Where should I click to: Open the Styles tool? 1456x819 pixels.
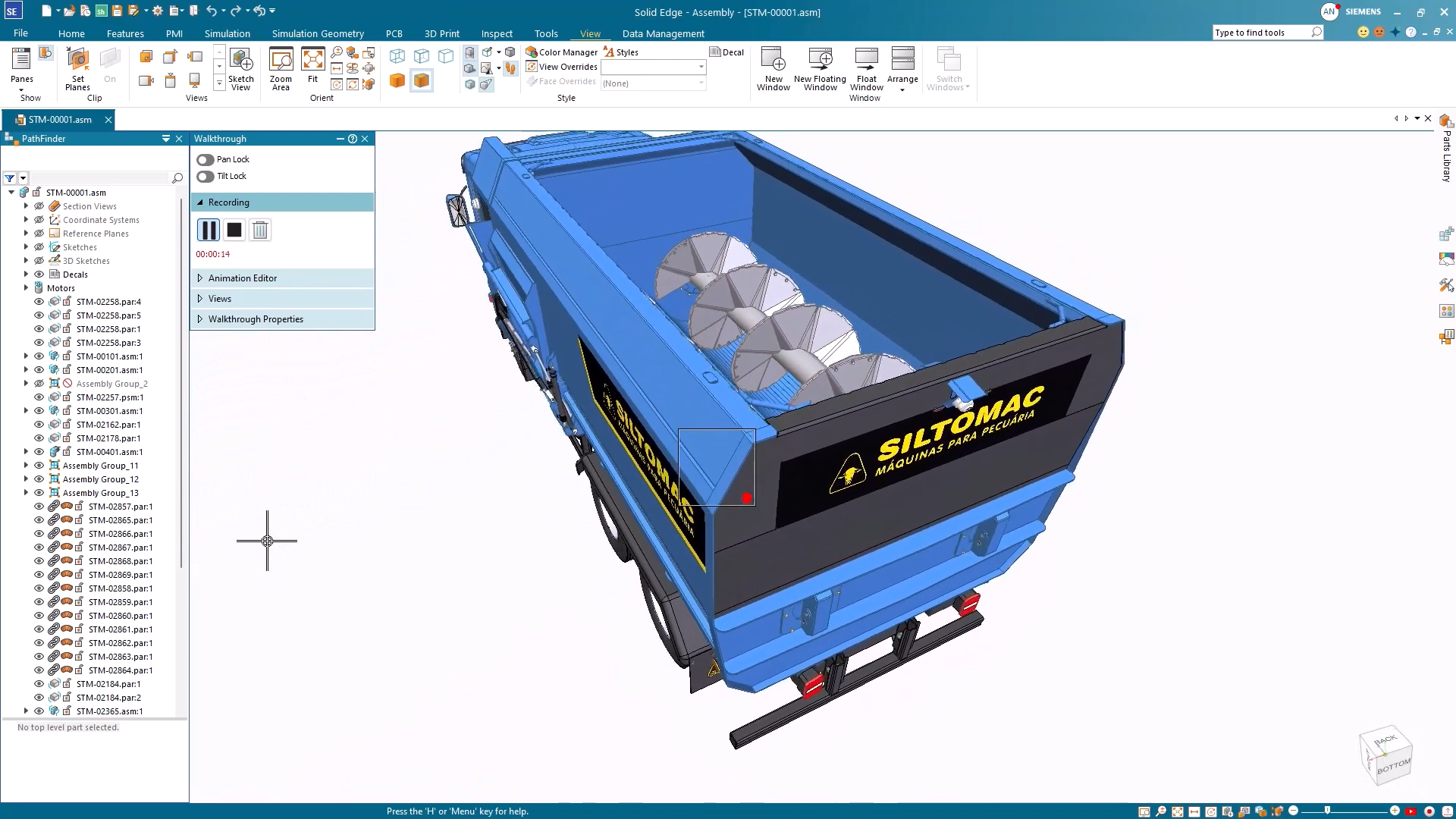point(621,52)
